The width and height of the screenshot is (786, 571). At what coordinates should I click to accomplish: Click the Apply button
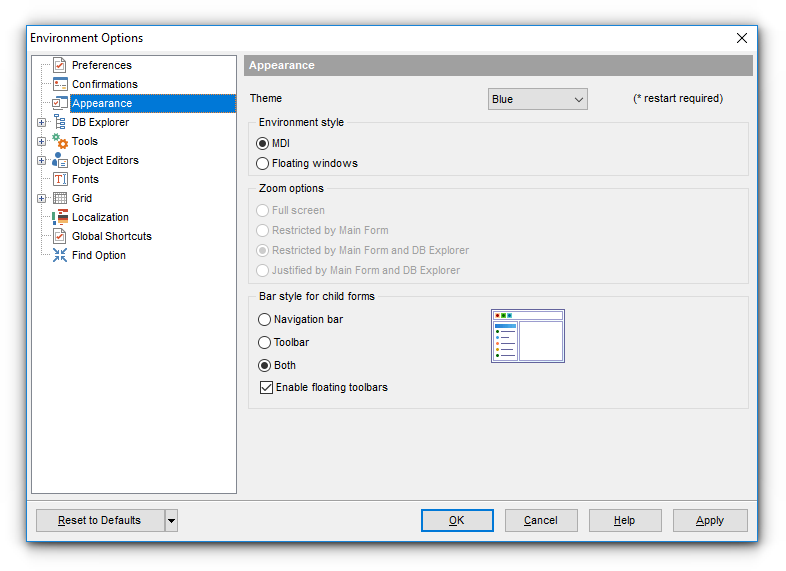pyautogui.click(x=710, y=520)
